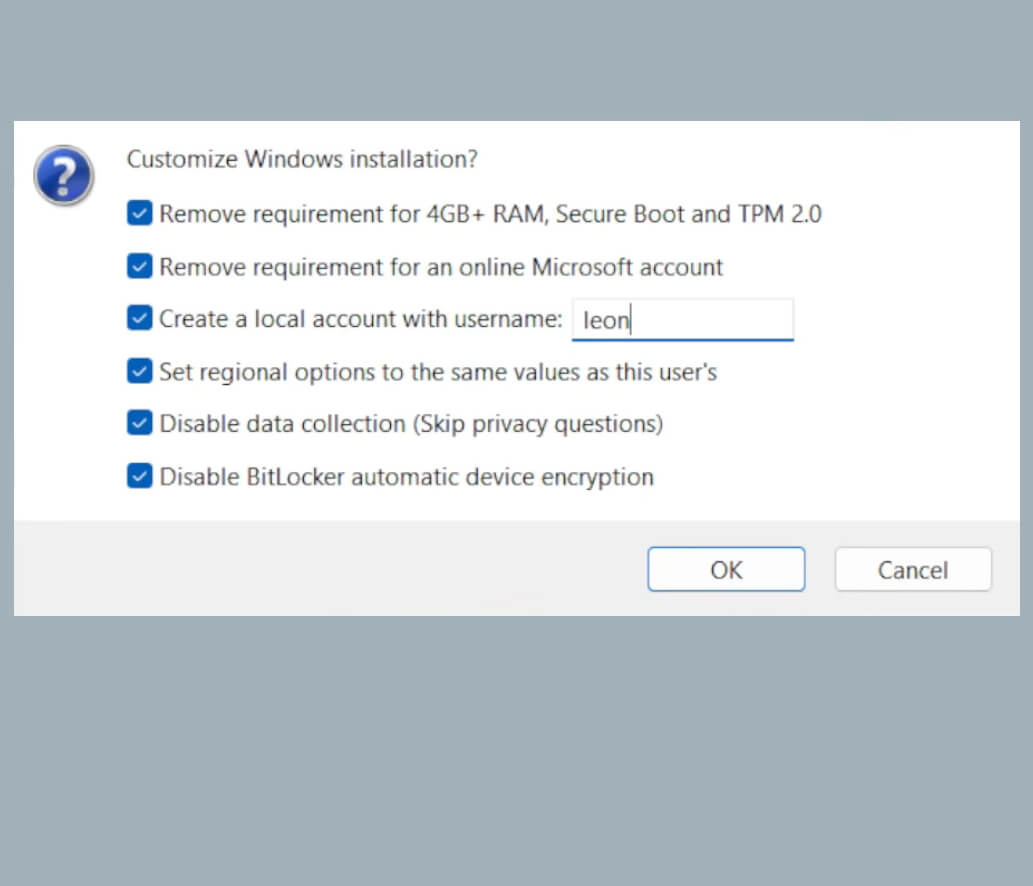This screenshot has width=1033, height=886.
Task: Click the 'Disable data collection' label text
Action: pos(411,424)
